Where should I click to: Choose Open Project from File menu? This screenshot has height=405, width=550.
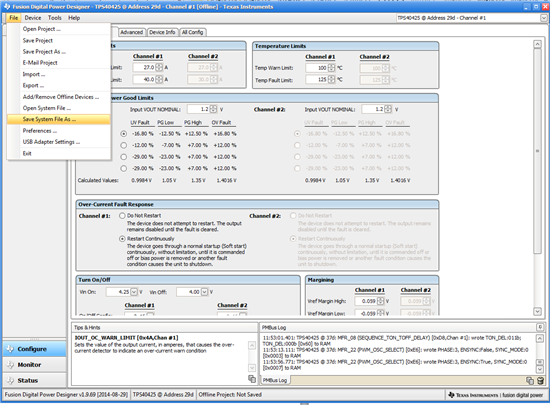click(x=59, y=29)
